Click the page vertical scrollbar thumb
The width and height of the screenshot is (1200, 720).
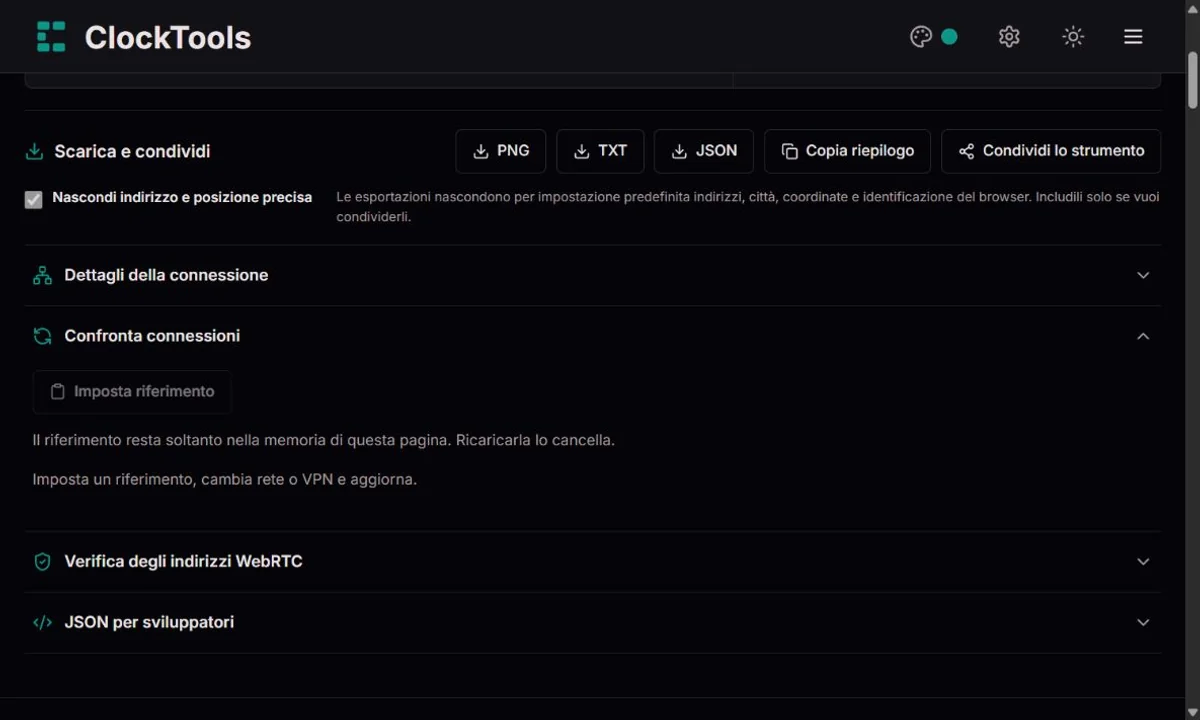point(1192,79)
